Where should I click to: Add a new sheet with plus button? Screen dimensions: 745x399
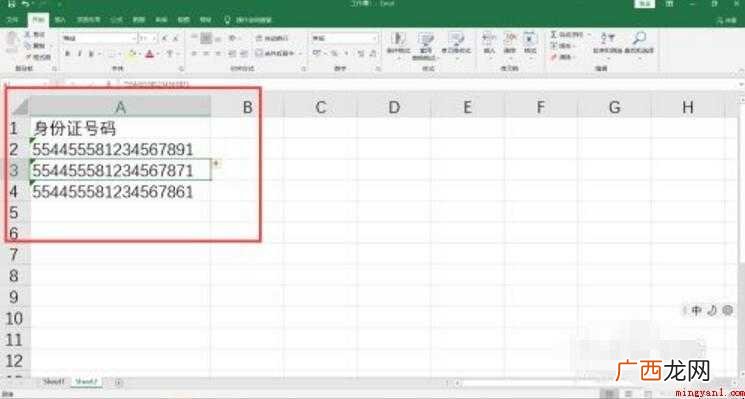coord(118,381)
